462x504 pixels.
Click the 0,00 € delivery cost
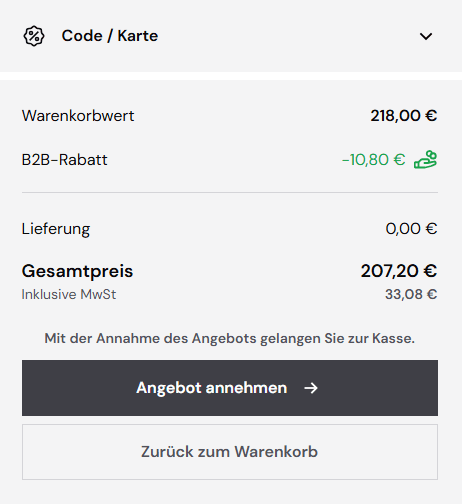(411, 229)
